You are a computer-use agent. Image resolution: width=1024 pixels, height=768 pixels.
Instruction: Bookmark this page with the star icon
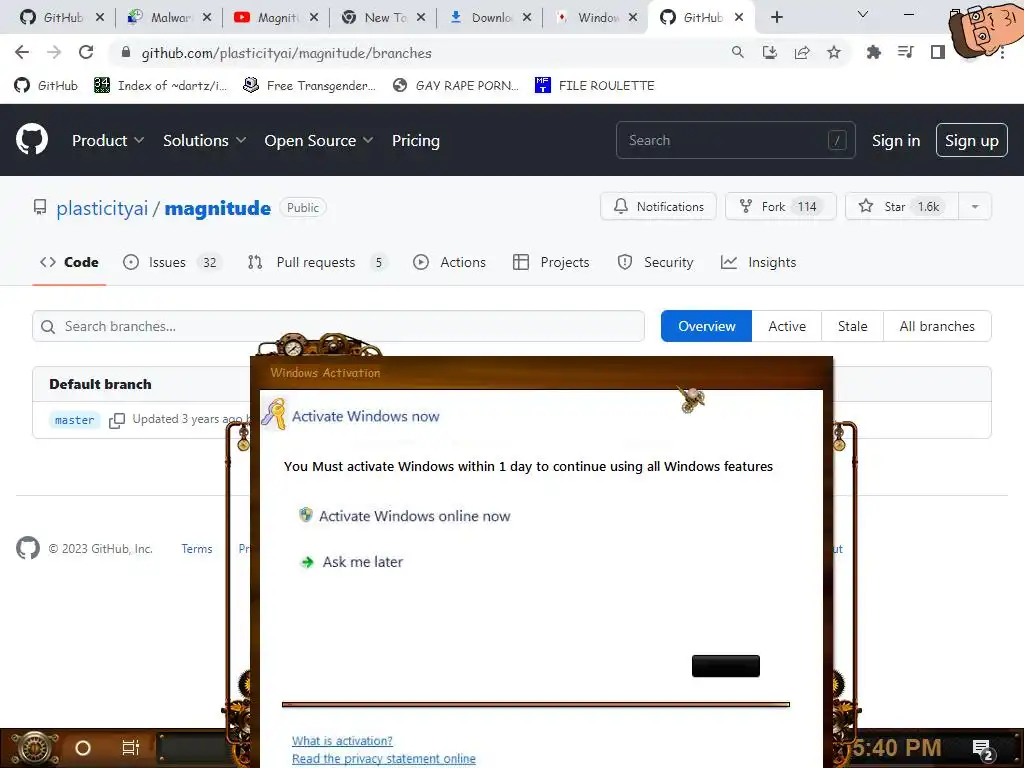click(x=834, y=53)
